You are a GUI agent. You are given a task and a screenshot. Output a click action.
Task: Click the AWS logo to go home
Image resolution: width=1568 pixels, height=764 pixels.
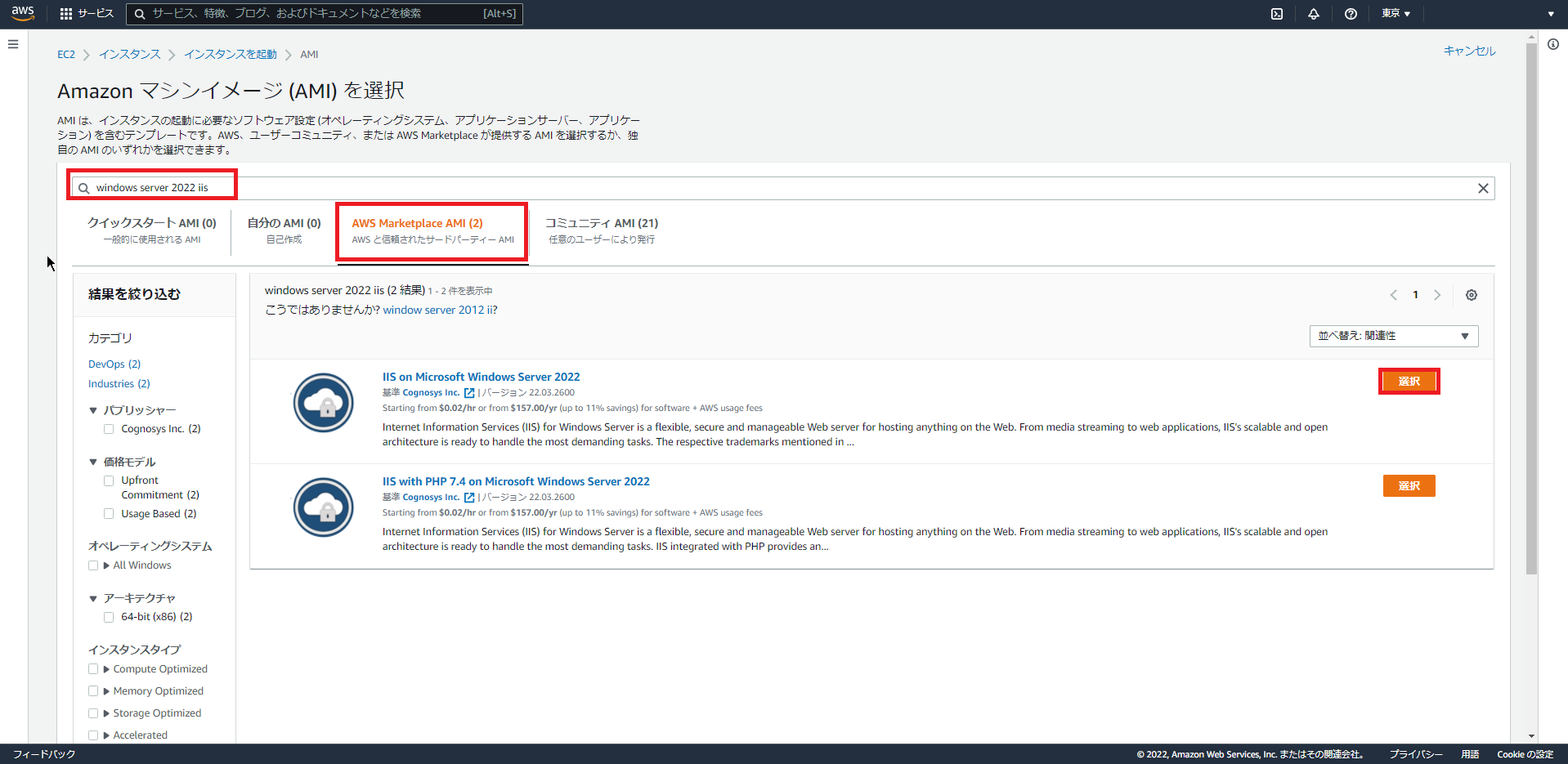pyautogui.click(x=22, y=13)
